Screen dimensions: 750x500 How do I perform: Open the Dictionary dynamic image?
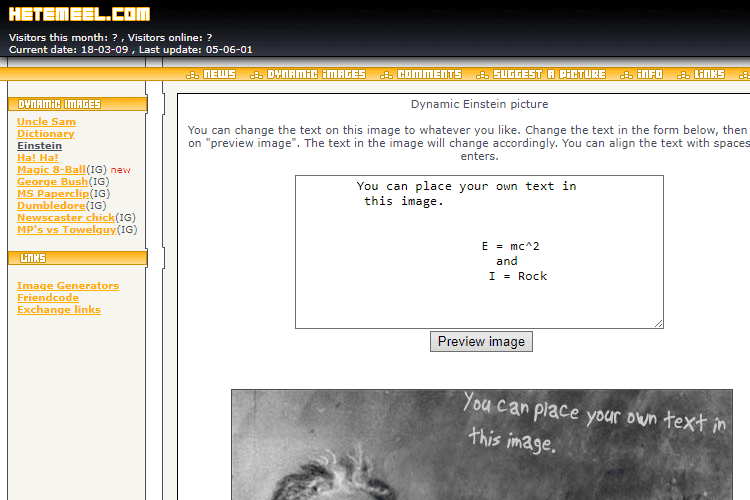point(46,133)
